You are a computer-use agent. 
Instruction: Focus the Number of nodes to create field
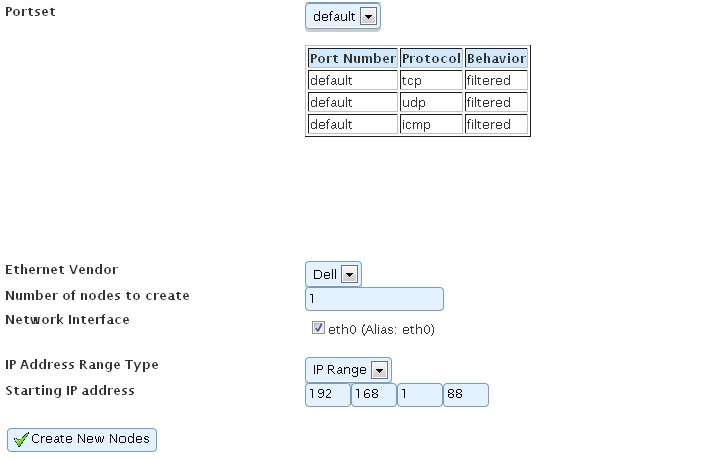374,299
